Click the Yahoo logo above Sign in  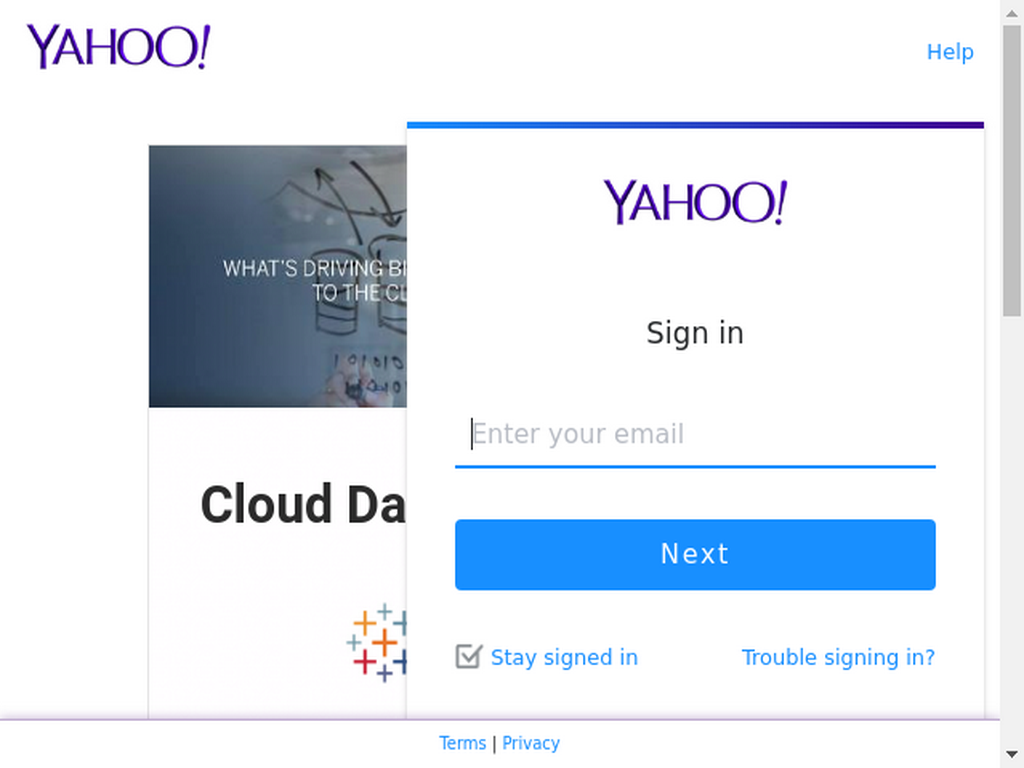[695, 202]
